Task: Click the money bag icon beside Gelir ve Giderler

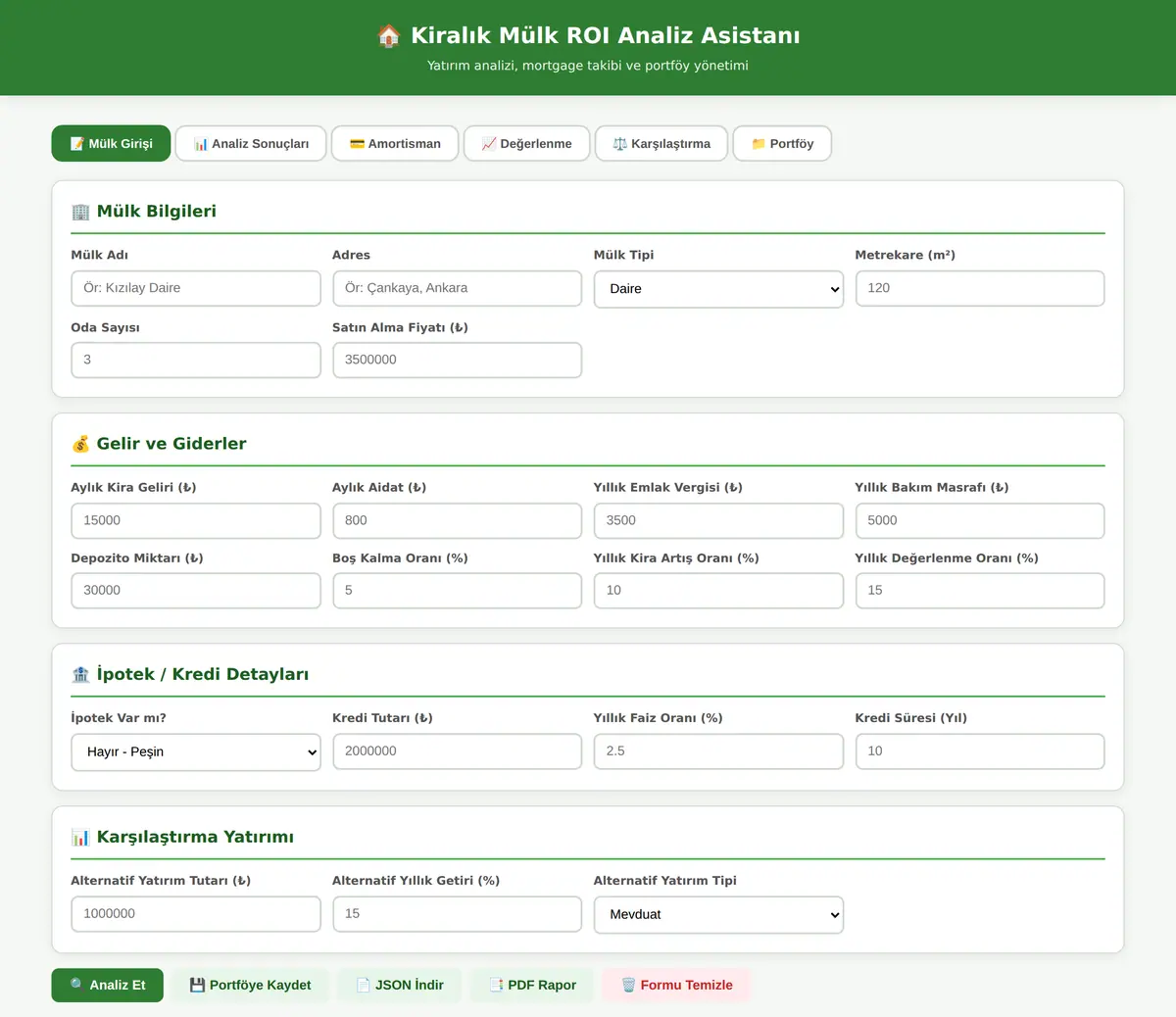Action: (x=80, y=444)
